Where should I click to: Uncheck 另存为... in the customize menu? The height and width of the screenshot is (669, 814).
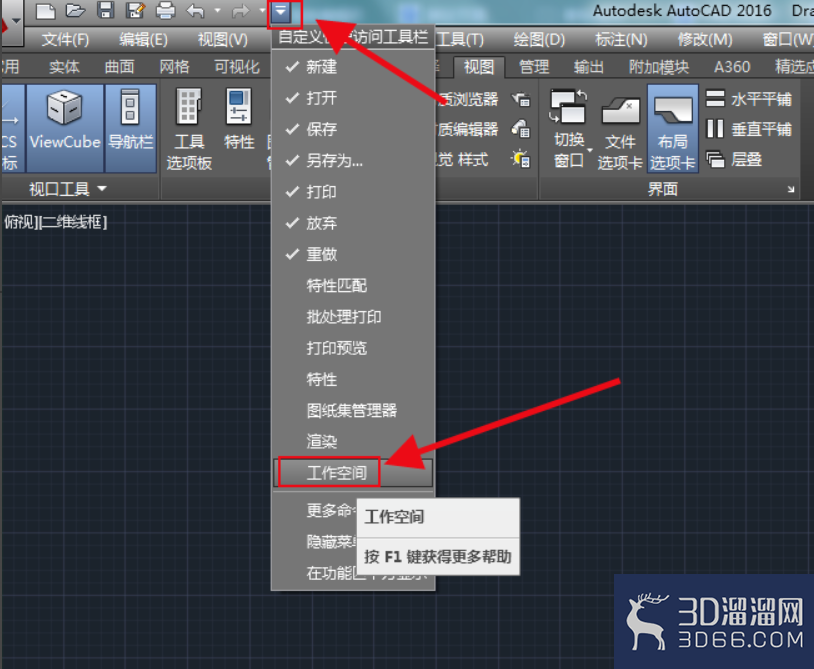point(353,160)
